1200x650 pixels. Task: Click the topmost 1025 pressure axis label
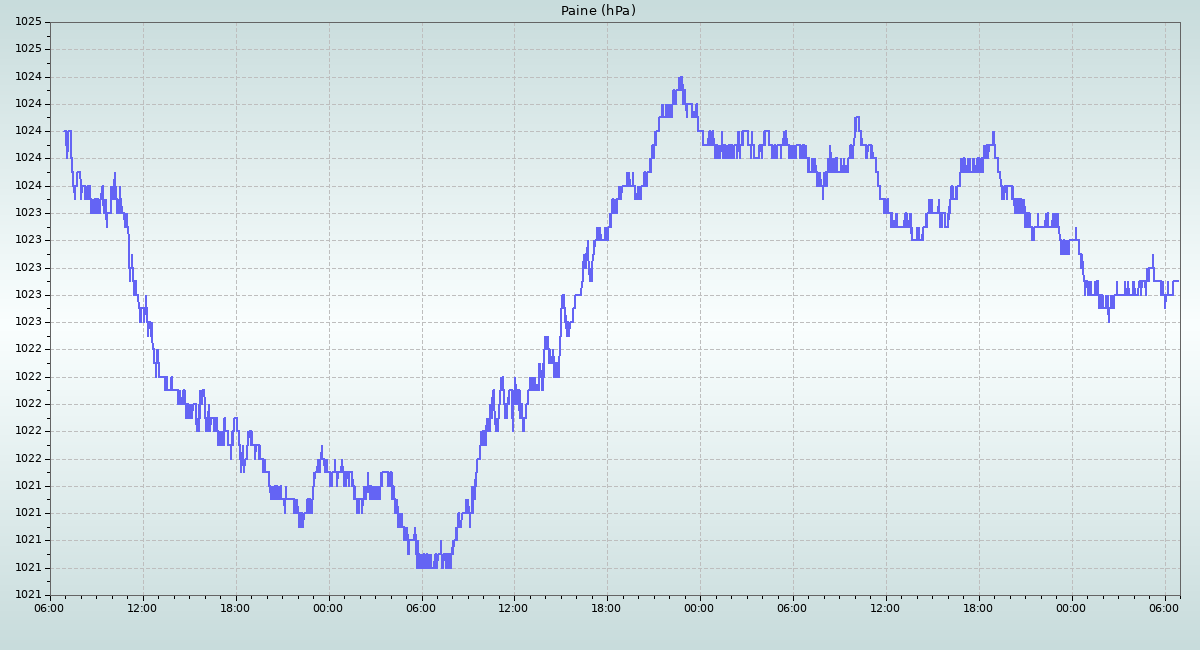[x=28, y=22]
